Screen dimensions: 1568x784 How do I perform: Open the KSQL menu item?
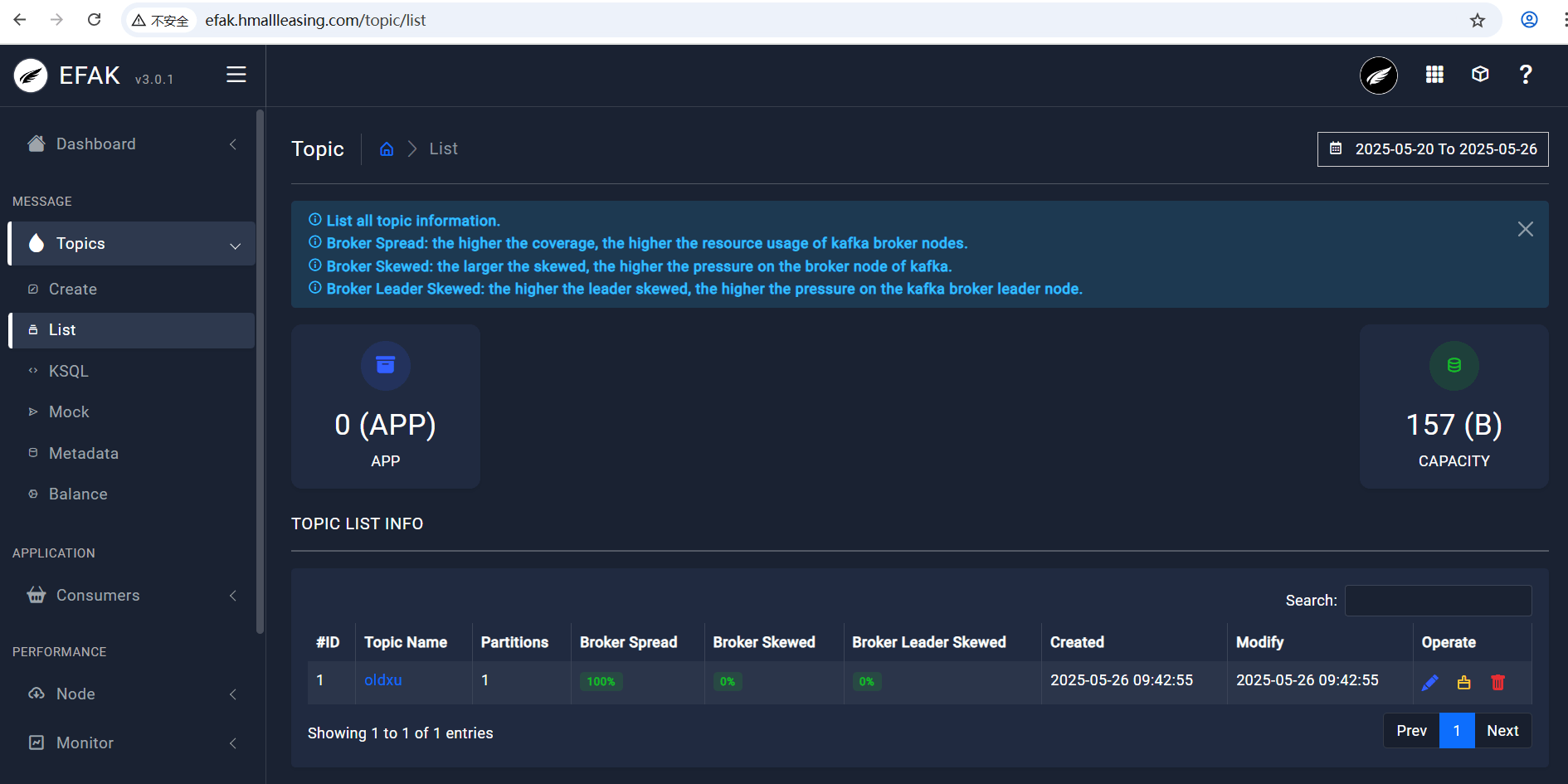coord(69,372)
